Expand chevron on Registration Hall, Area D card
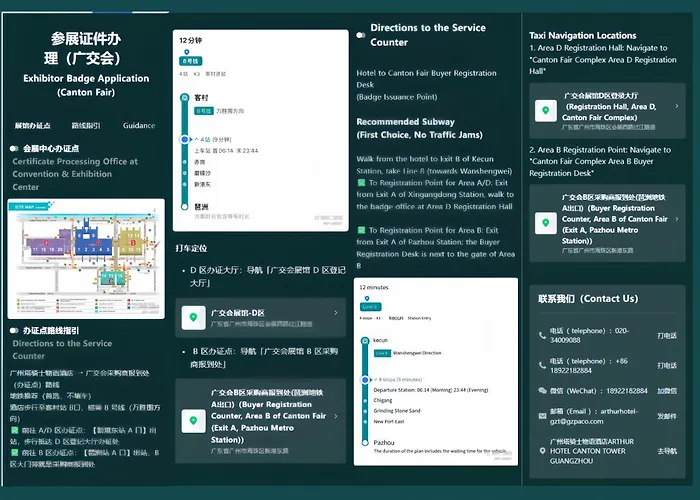 [x=677, y=106]
